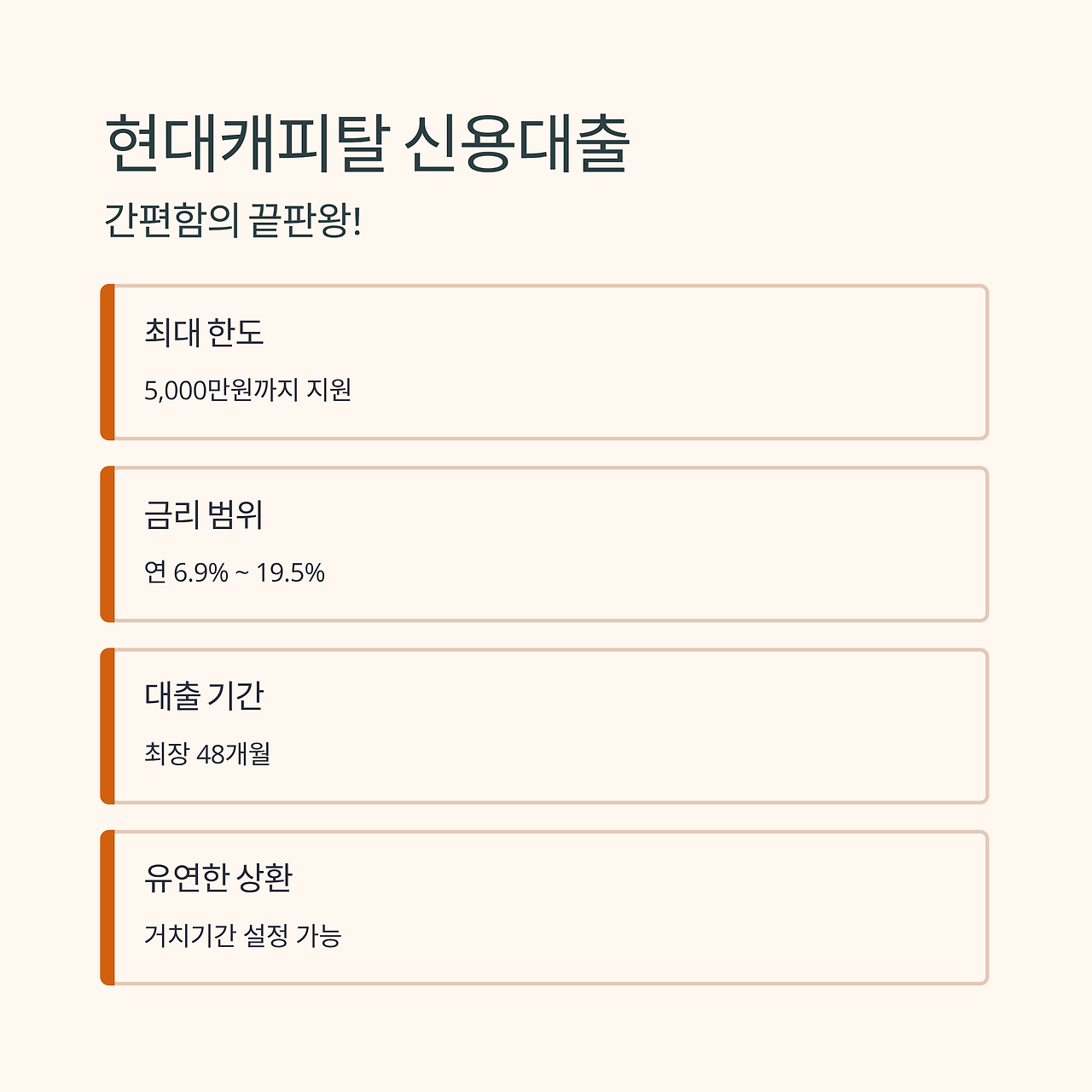Click the 최장 word in the third card
The width and height of the screenshot is (1092, 1092).
pos(166,754)
